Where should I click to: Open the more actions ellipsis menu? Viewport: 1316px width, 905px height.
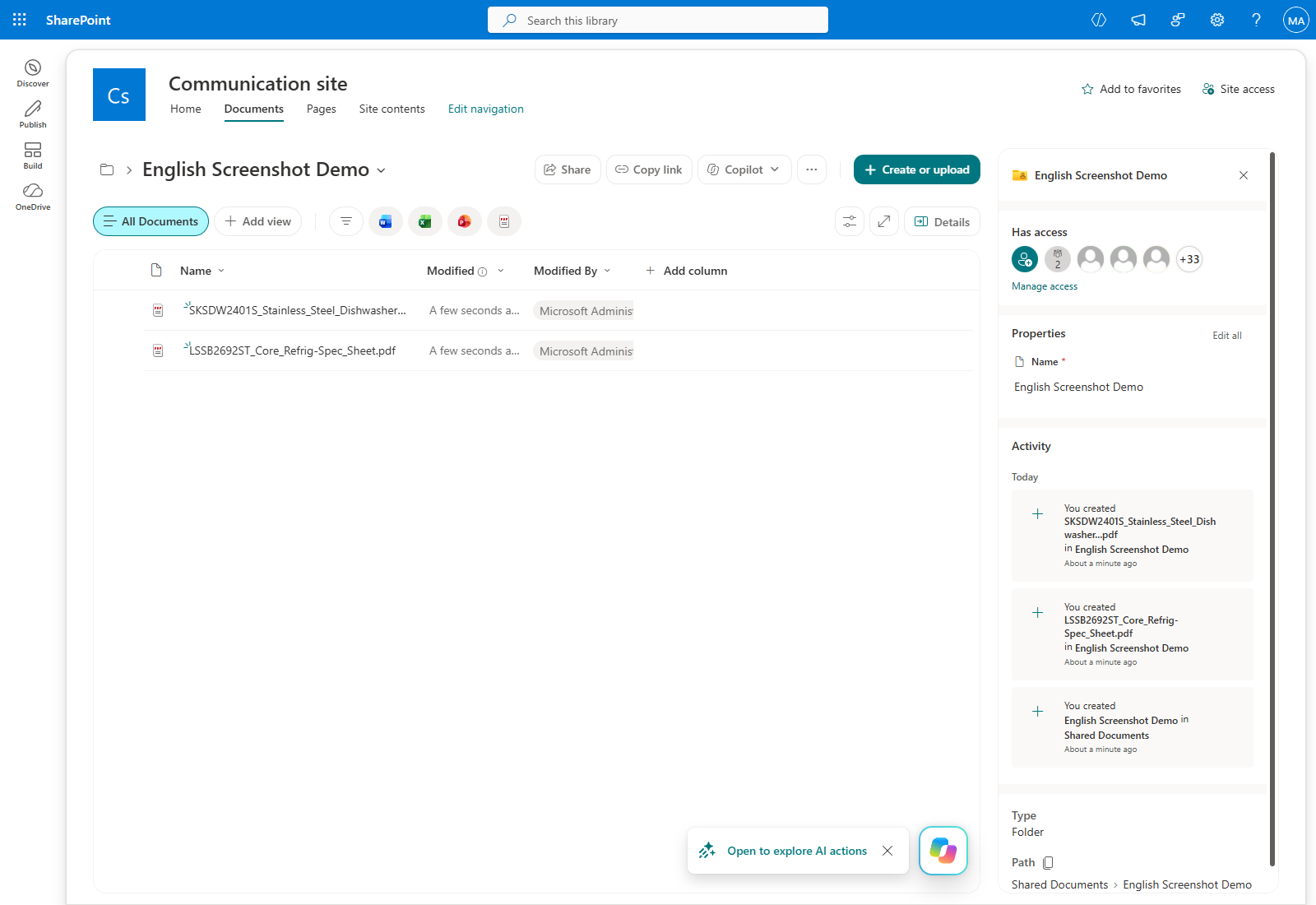[x=812, y=169]
